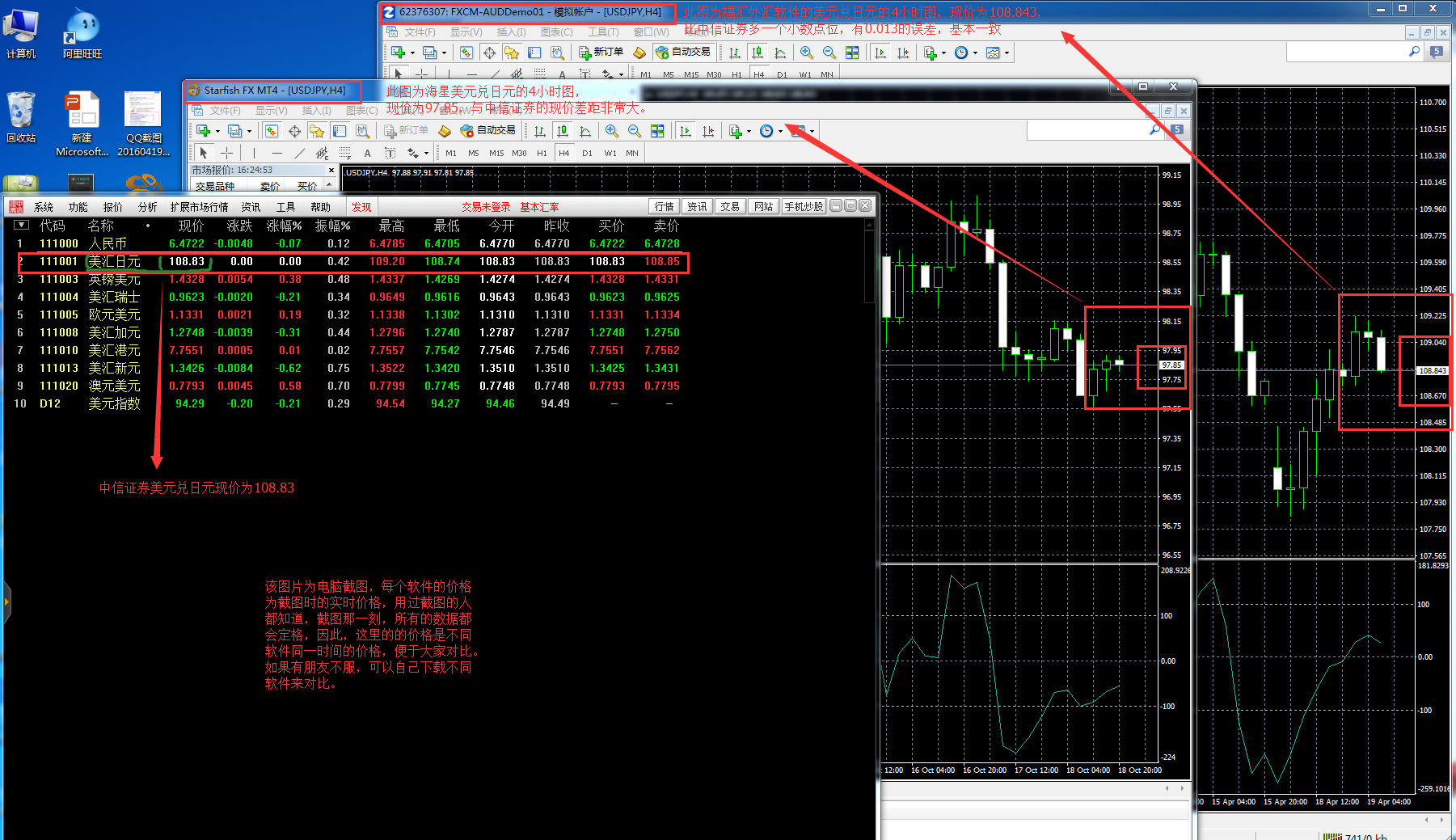Screen dimensions: 1456x840
Task: Draw vertical line tool in Starfish
Action: pos(254,153)
